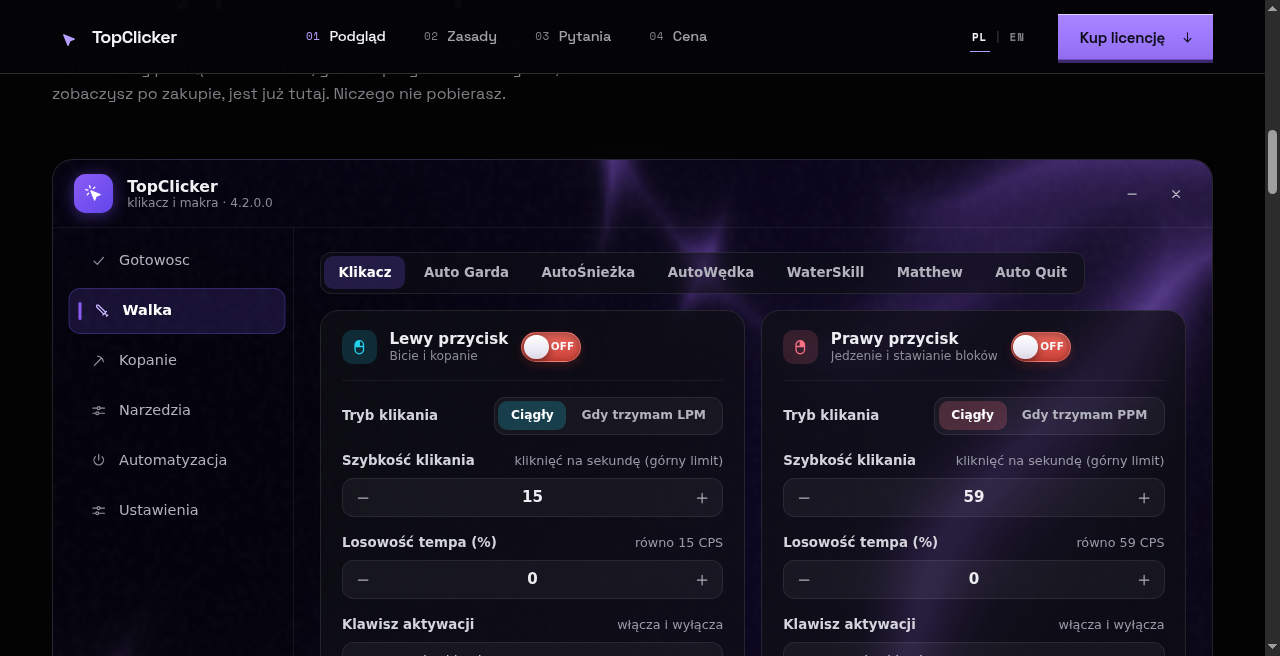Decrease right button click speed from 59
The image size is (1280, 656).
(x=804, y=497)
